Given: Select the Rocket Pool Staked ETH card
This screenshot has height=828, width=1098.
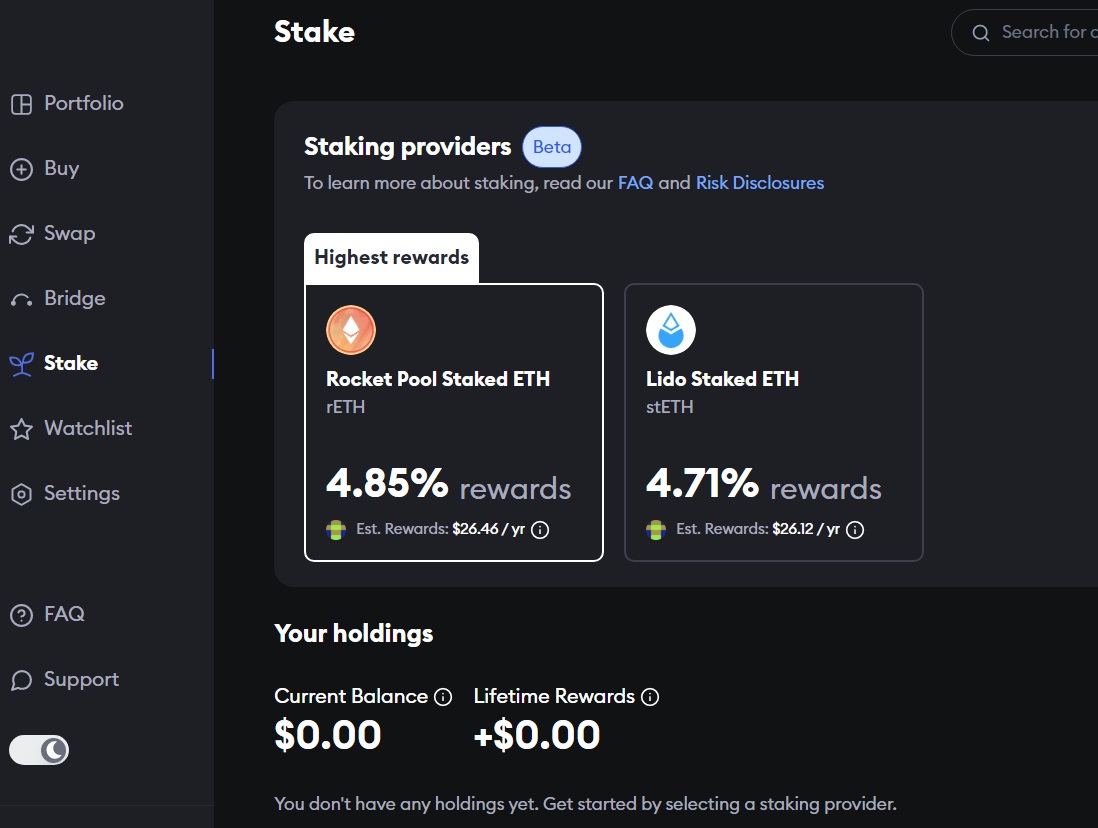Looking at the screenshot, I should pyautogui.click(x=454, y=422).
